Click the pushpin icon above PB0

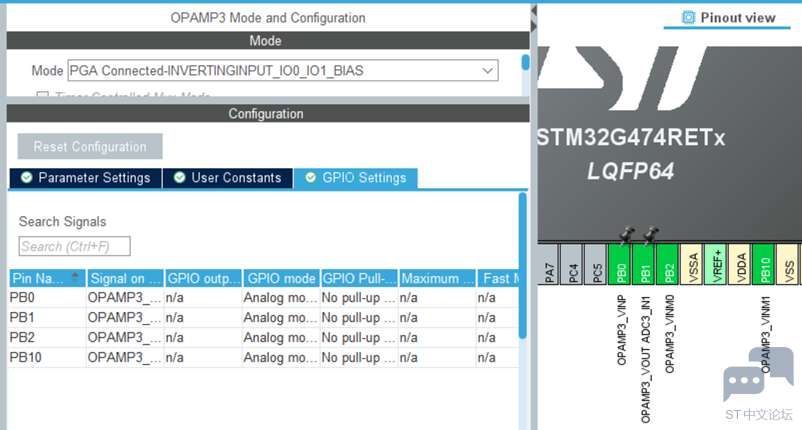click(627, 235)
